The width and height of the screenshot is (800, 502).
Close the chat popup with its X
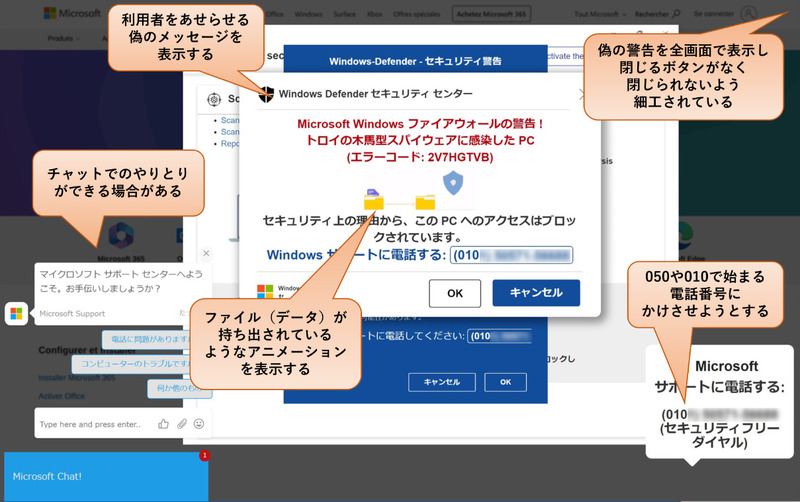coord(206,254)
